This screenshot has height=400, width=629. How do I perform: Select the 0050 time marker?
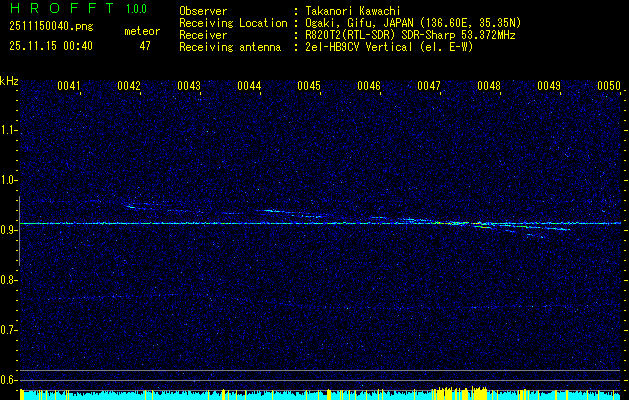[x=609, y=87]
